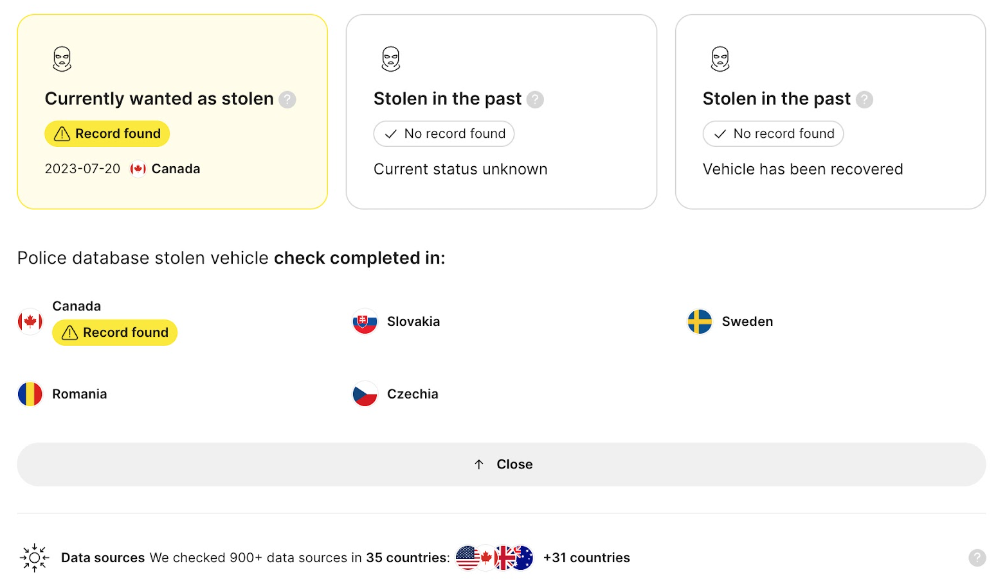Click the Sweden flag icon
Screen dimensions: 994x586
pyautogui.click(x=699, y=322)
